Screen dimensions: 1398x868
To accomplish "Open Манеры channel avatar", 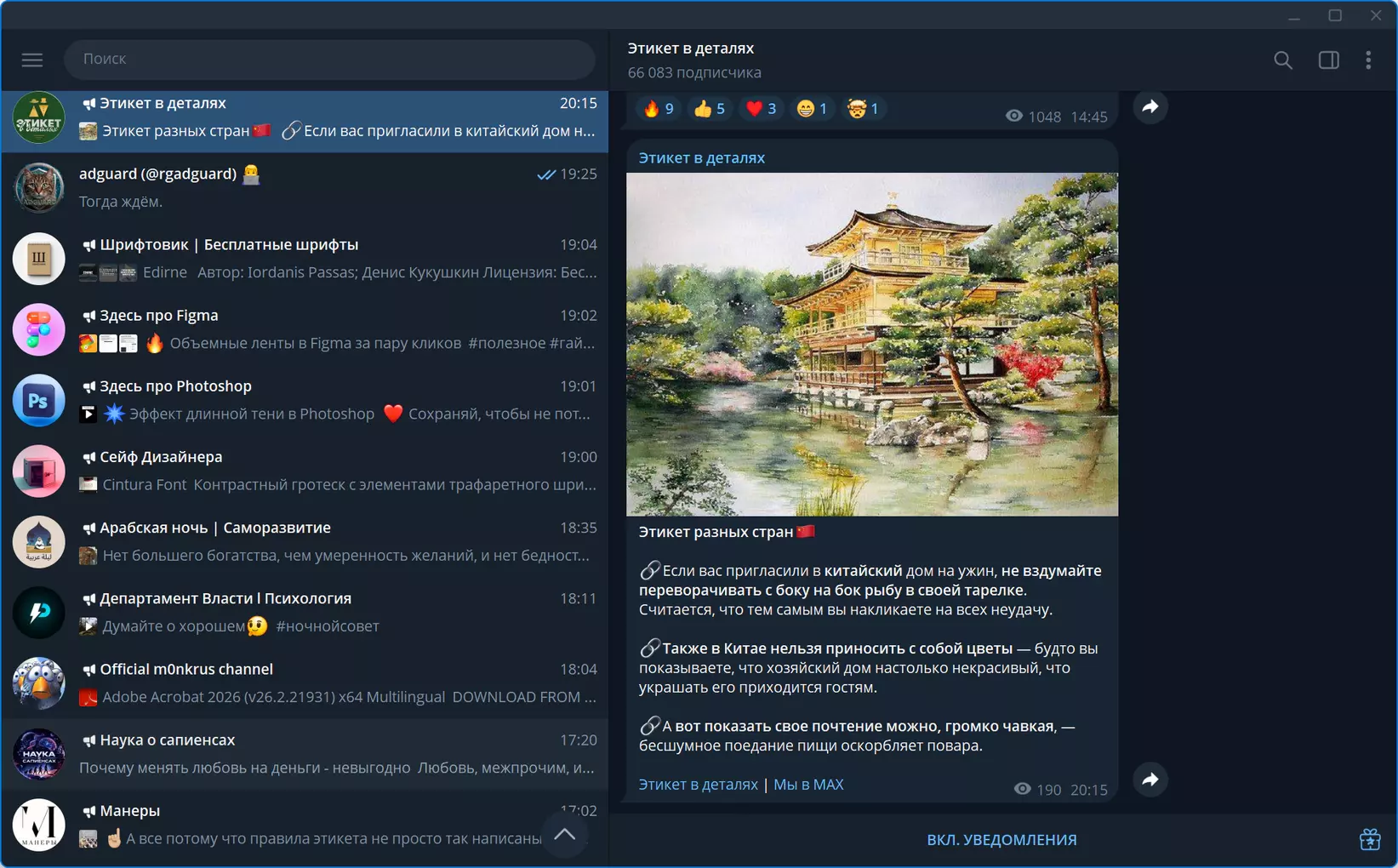I will 39,824.
